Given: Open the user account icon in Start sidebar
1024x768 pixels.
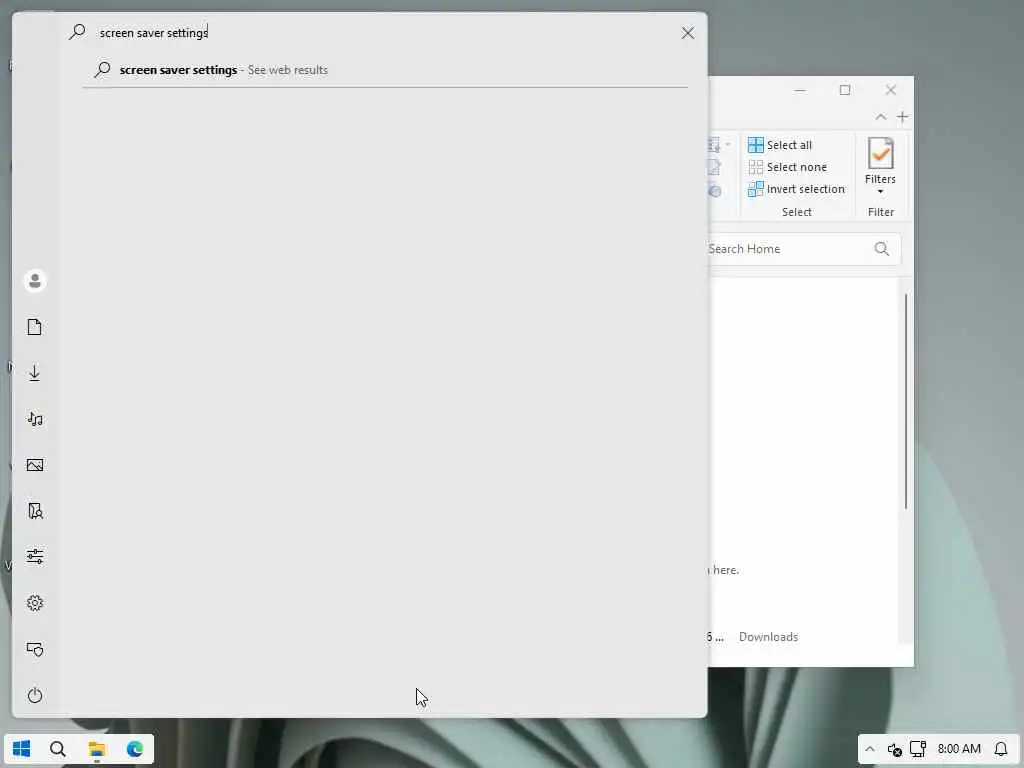Looking at the screenshot, I should pyautogui.click(x=35, y=281).
